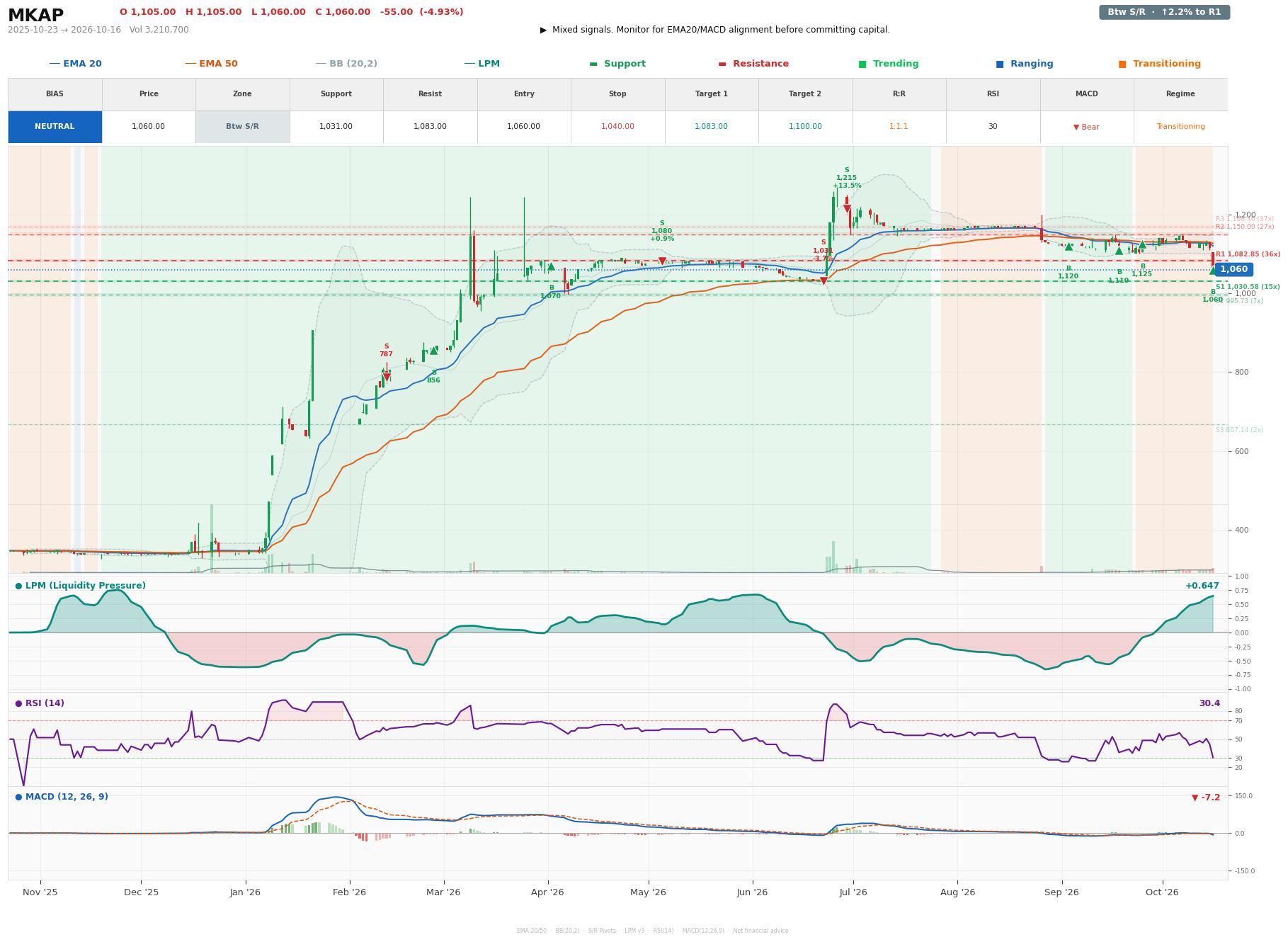Click the Btw S/R badge at top right

1164,12
